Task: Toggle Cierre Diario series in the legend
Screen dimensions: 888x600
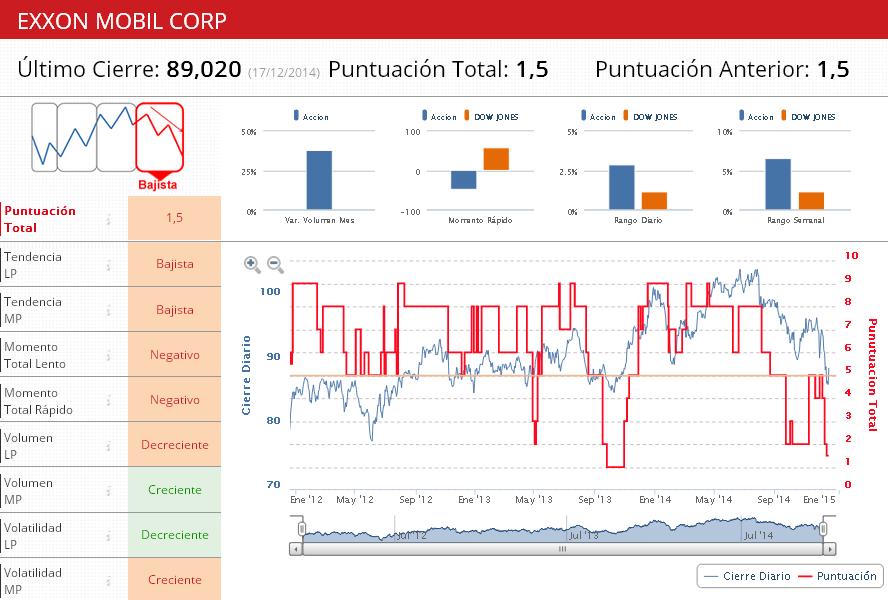Action: coord(747,576)
